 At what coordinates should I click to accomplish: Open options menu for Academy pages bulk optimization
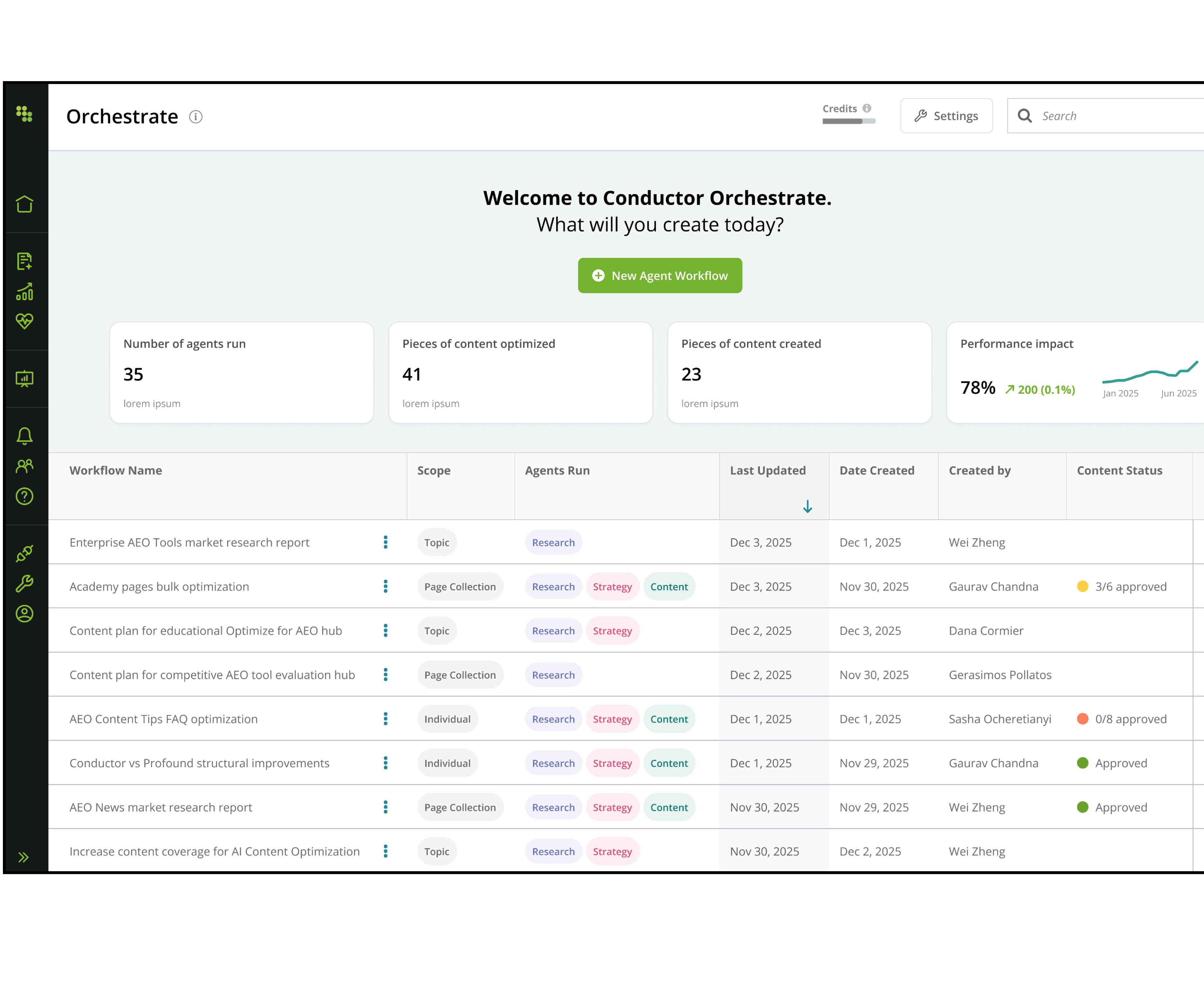pyautogui.click(x=385, y=586)
